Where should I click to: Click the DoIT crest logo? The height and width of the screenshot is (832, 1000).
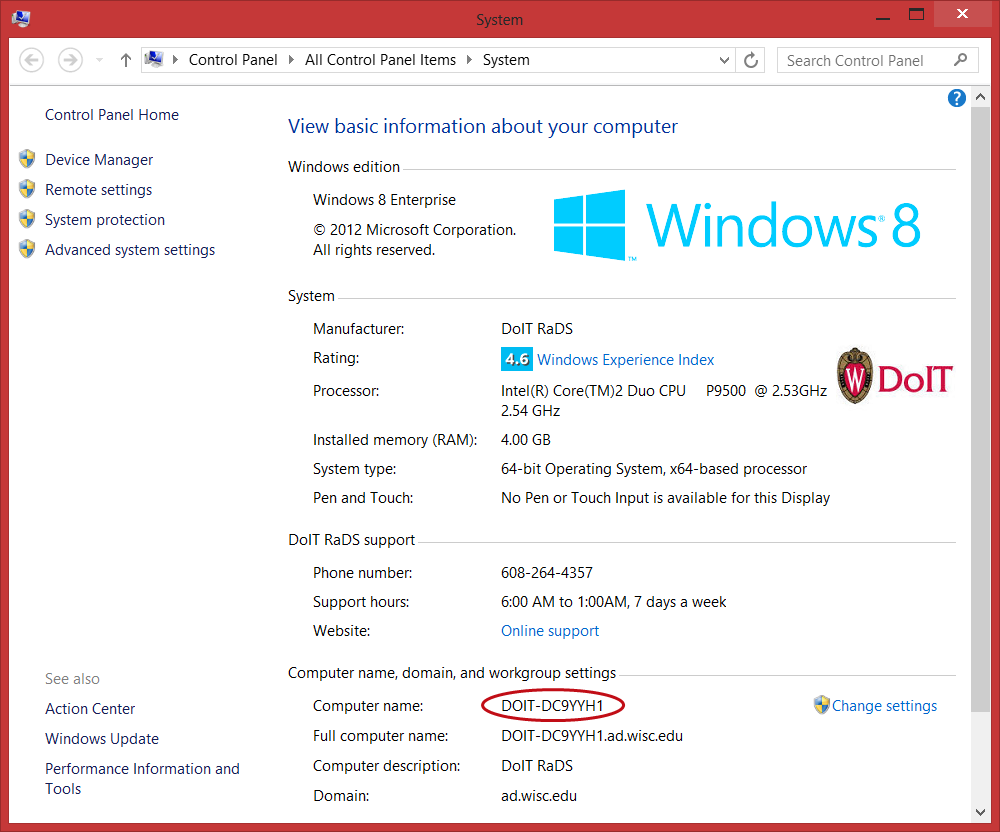[895, 377]
